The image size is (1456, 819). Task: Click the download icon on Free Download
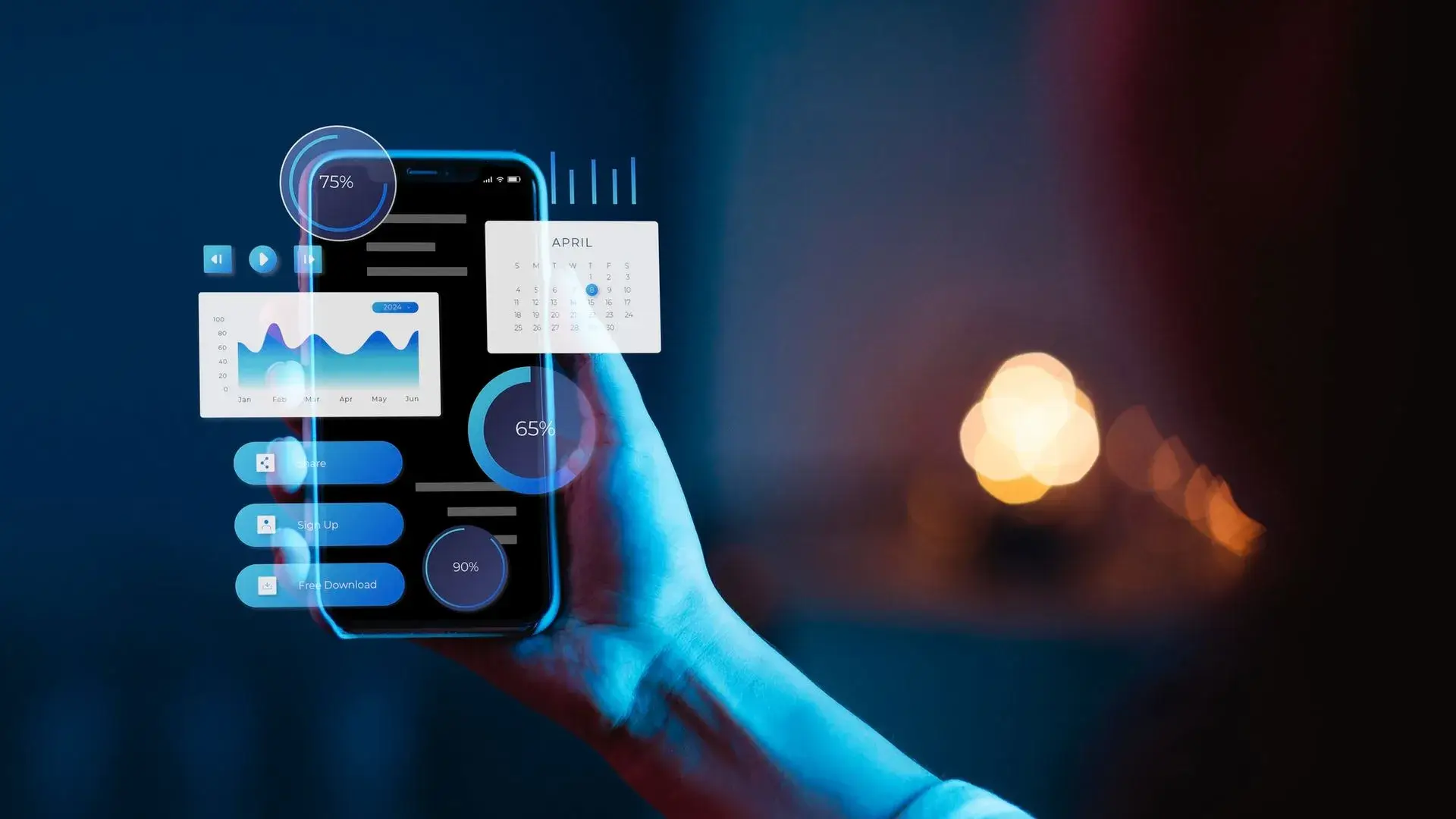[x=266, y=585]
